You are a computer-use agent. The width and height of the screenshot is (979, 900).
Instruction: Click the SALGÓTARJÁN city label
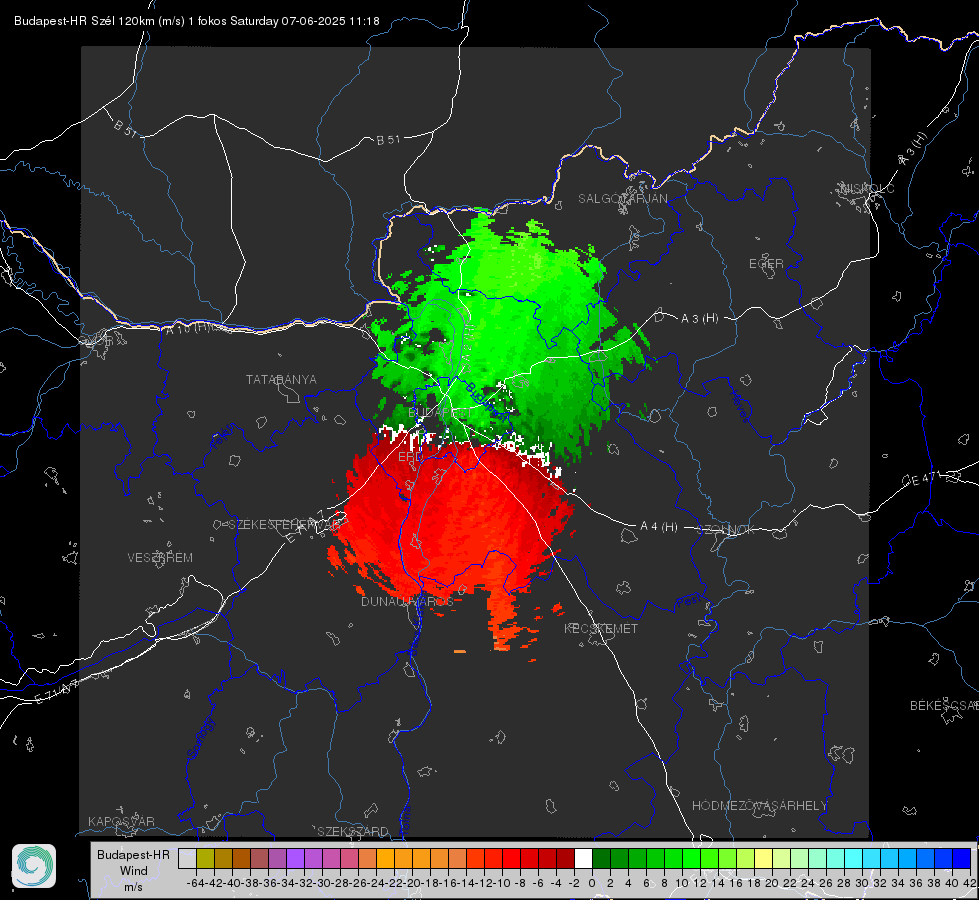tap(622, 199)
